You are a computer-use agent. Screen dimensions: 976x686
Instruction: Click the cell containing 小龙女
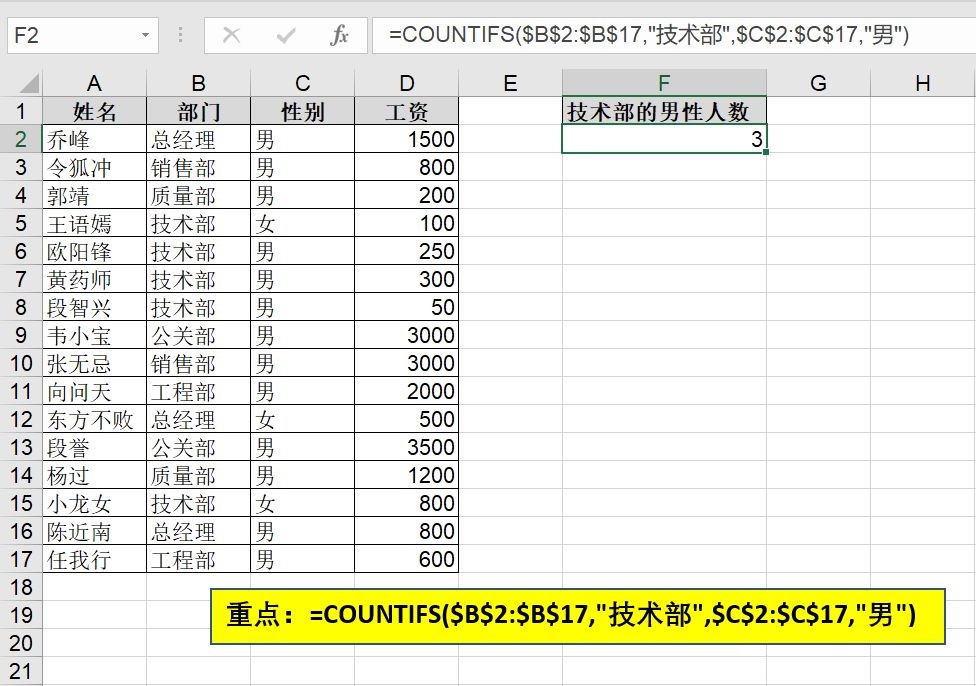click(94, 503)
